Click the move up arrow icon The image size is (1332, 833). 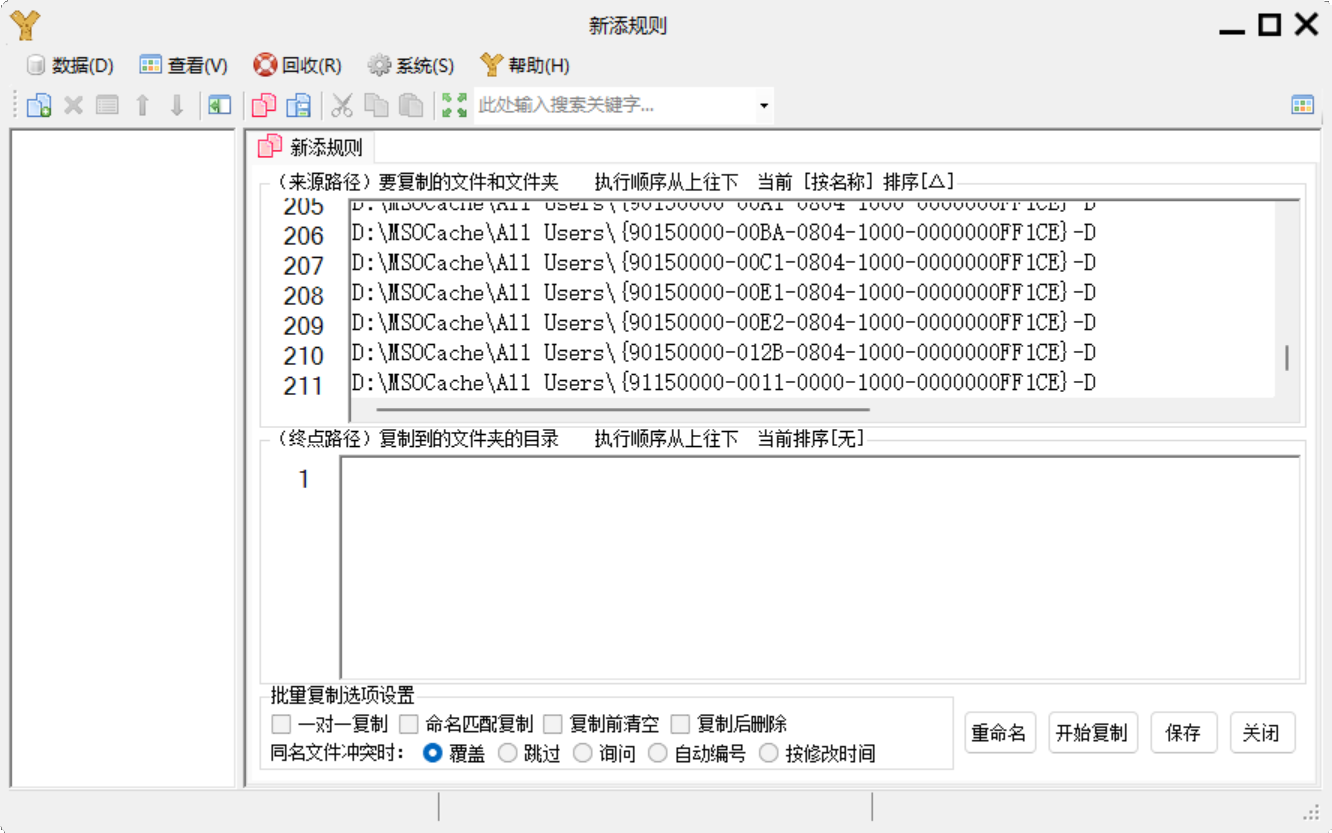click(x=142, y=105)
